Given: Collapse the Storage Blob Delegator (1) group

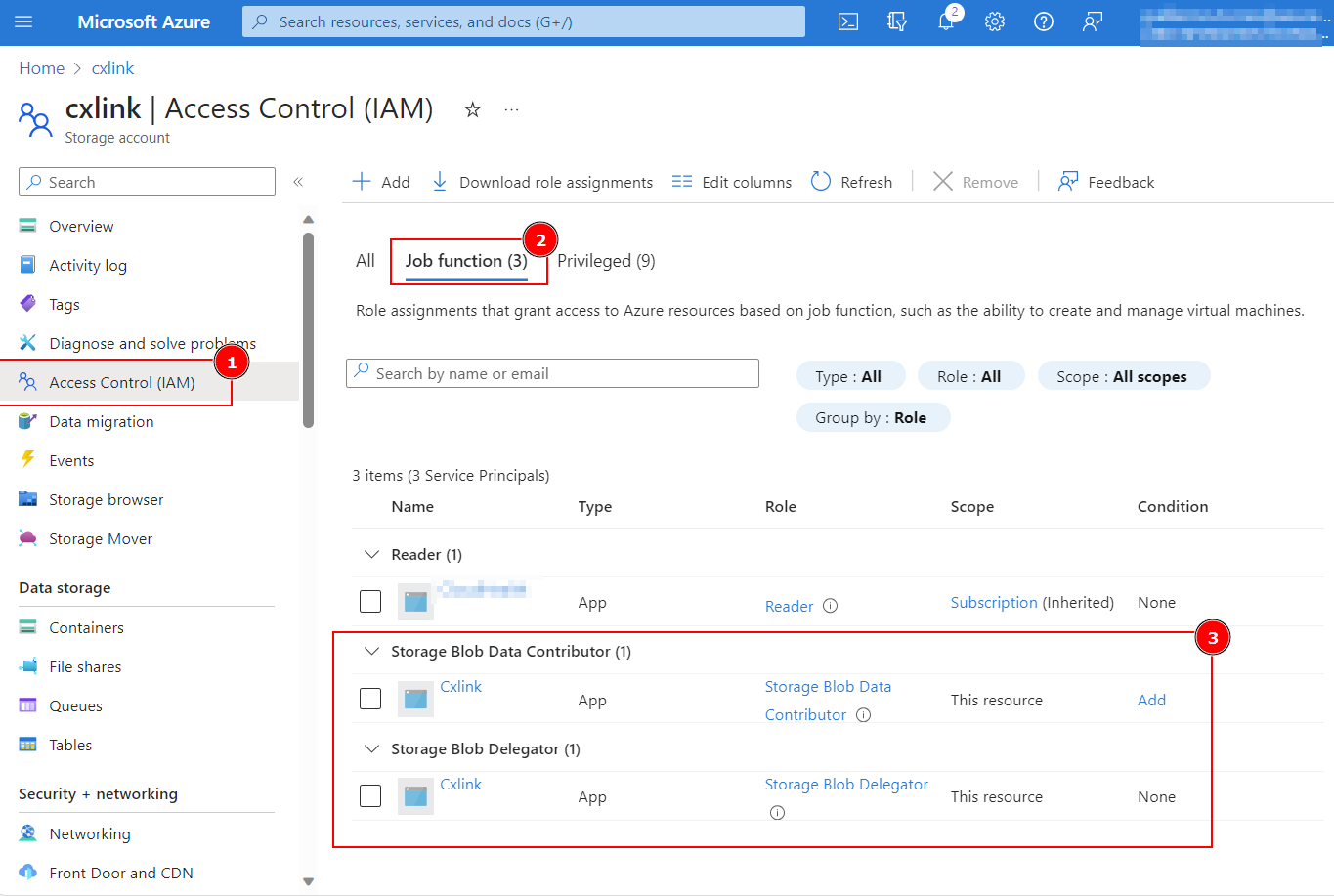Looking at the screenshot, I should click(371, 748).
